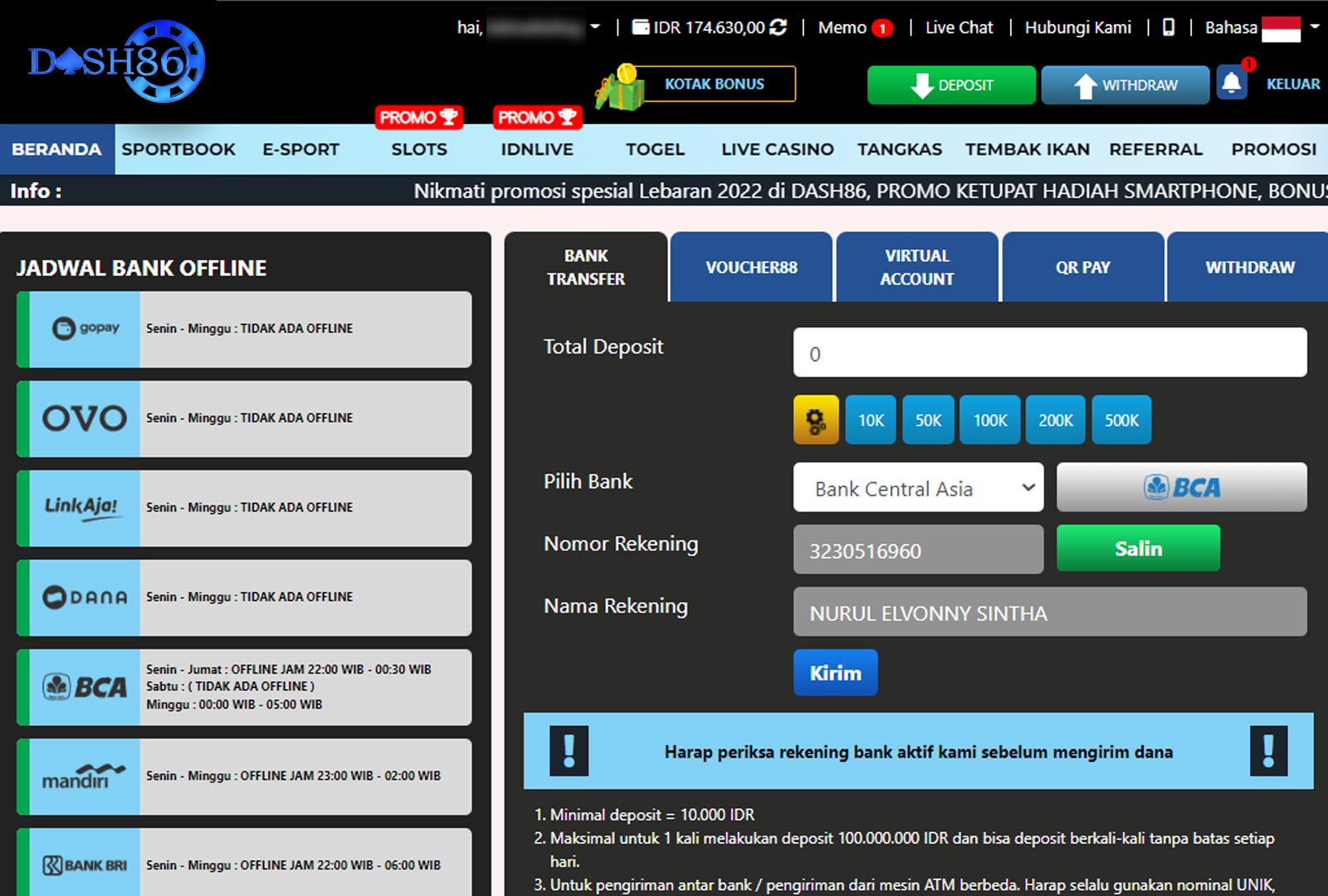
Task: Open LIVE CASINO menu
Action: (x=778, y=149)
